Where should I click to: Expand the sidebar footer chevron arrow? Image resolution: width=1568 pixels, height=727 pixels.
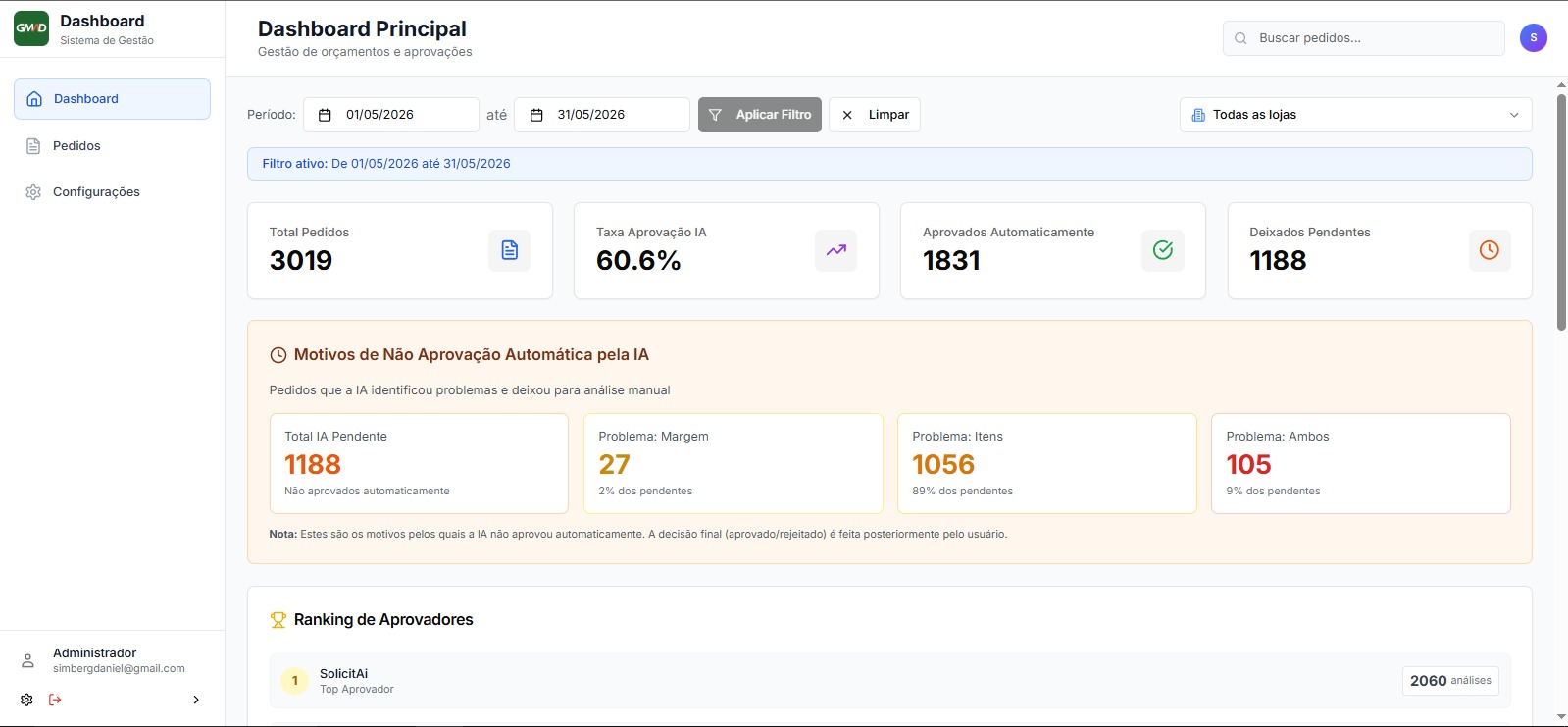click(196, 700)
